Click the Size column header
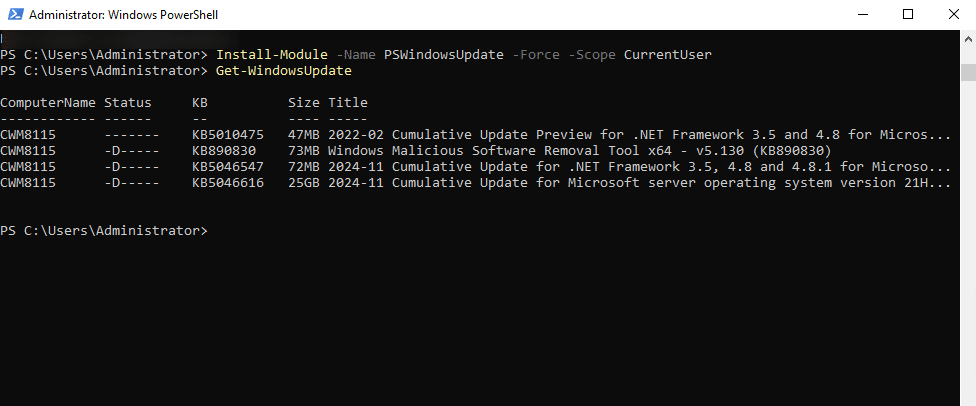This screenshot has height=406, width=976. (304, 102)
